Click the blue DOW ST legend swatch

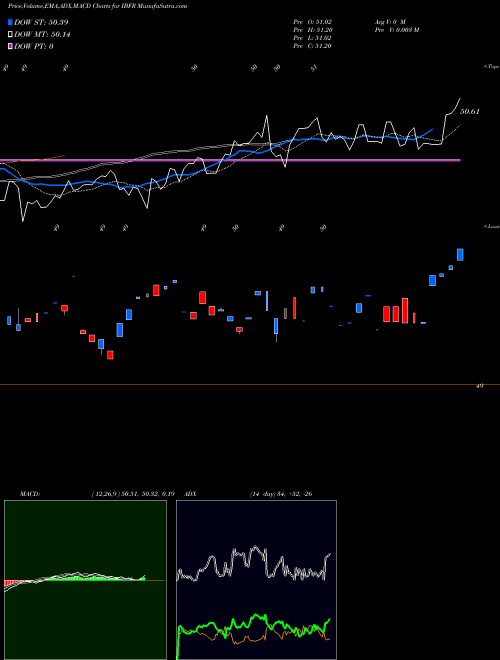click(11, 22)
